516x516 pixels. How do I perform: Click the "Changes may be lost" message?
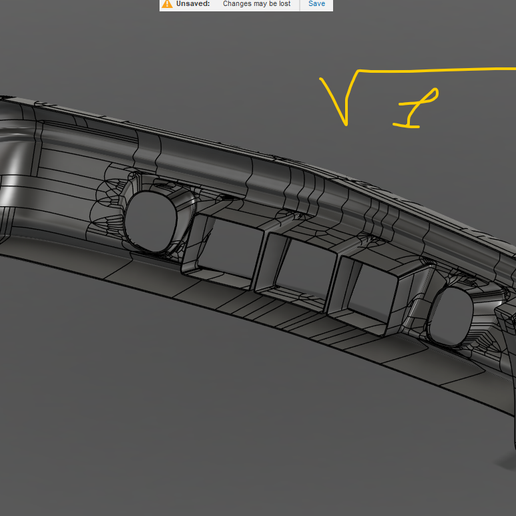(x=256, y=4)
